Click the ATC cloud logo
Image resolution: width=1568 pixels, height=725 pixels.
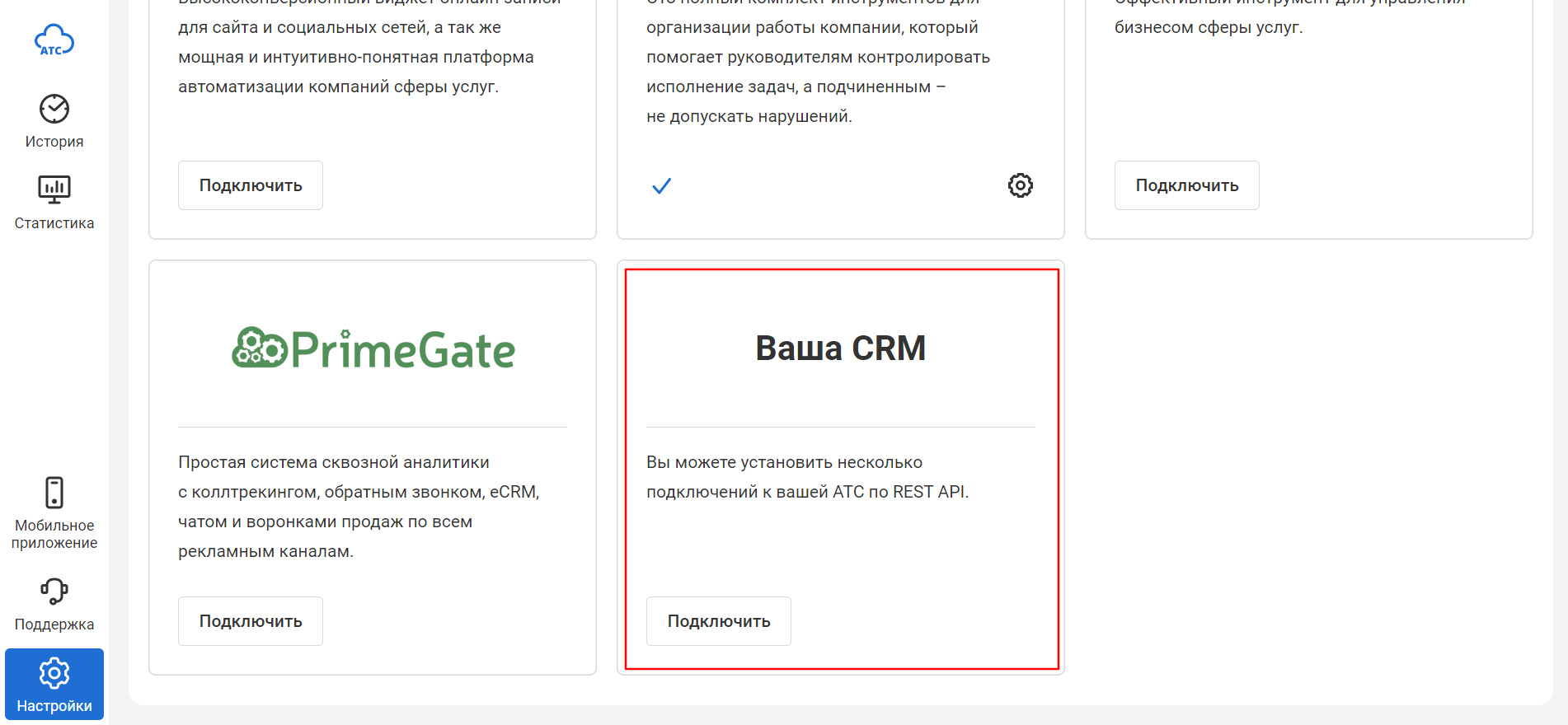pyautogui.click(x=54, y=40)
